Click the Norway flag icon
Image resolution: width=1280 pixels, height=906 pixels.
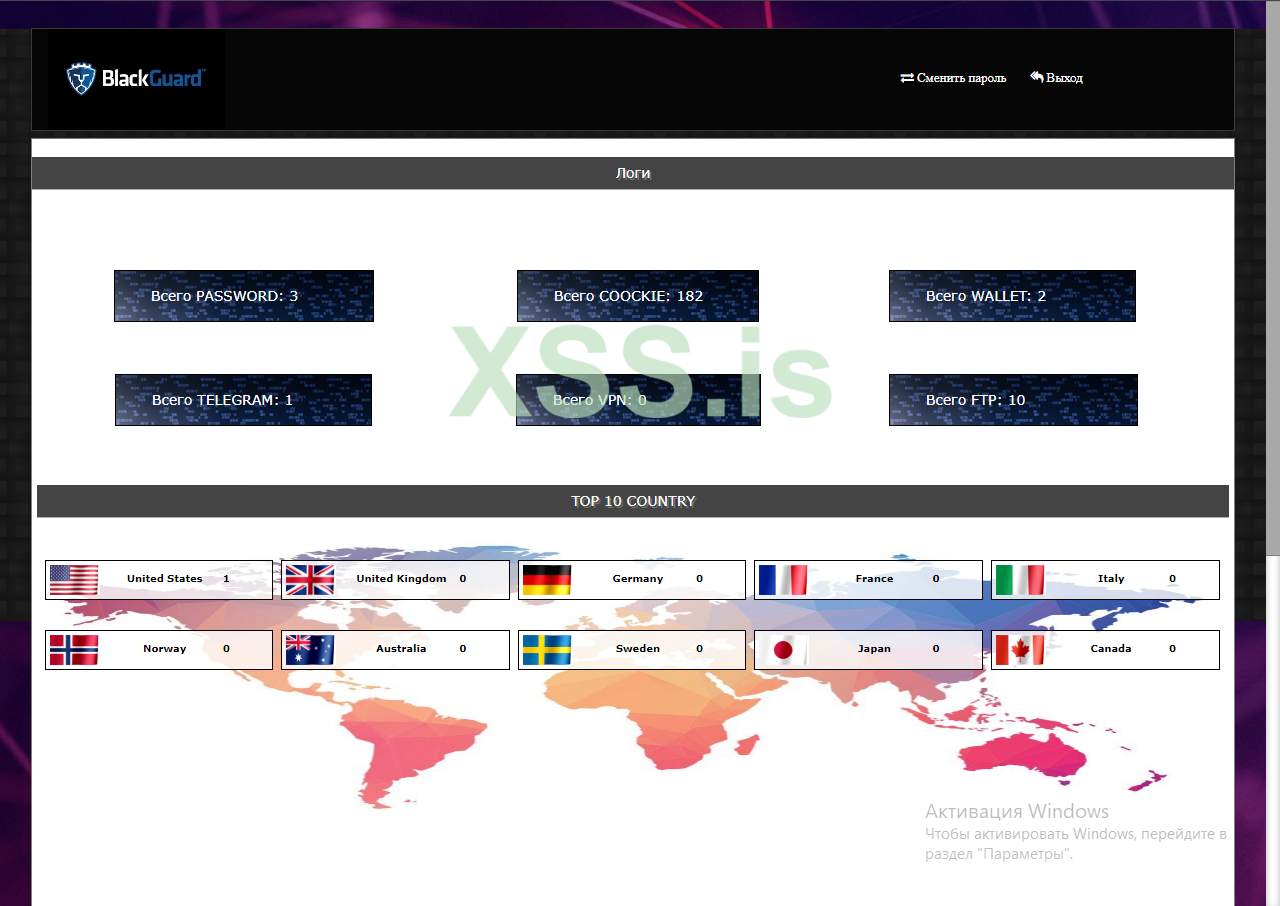coord(74,650)
